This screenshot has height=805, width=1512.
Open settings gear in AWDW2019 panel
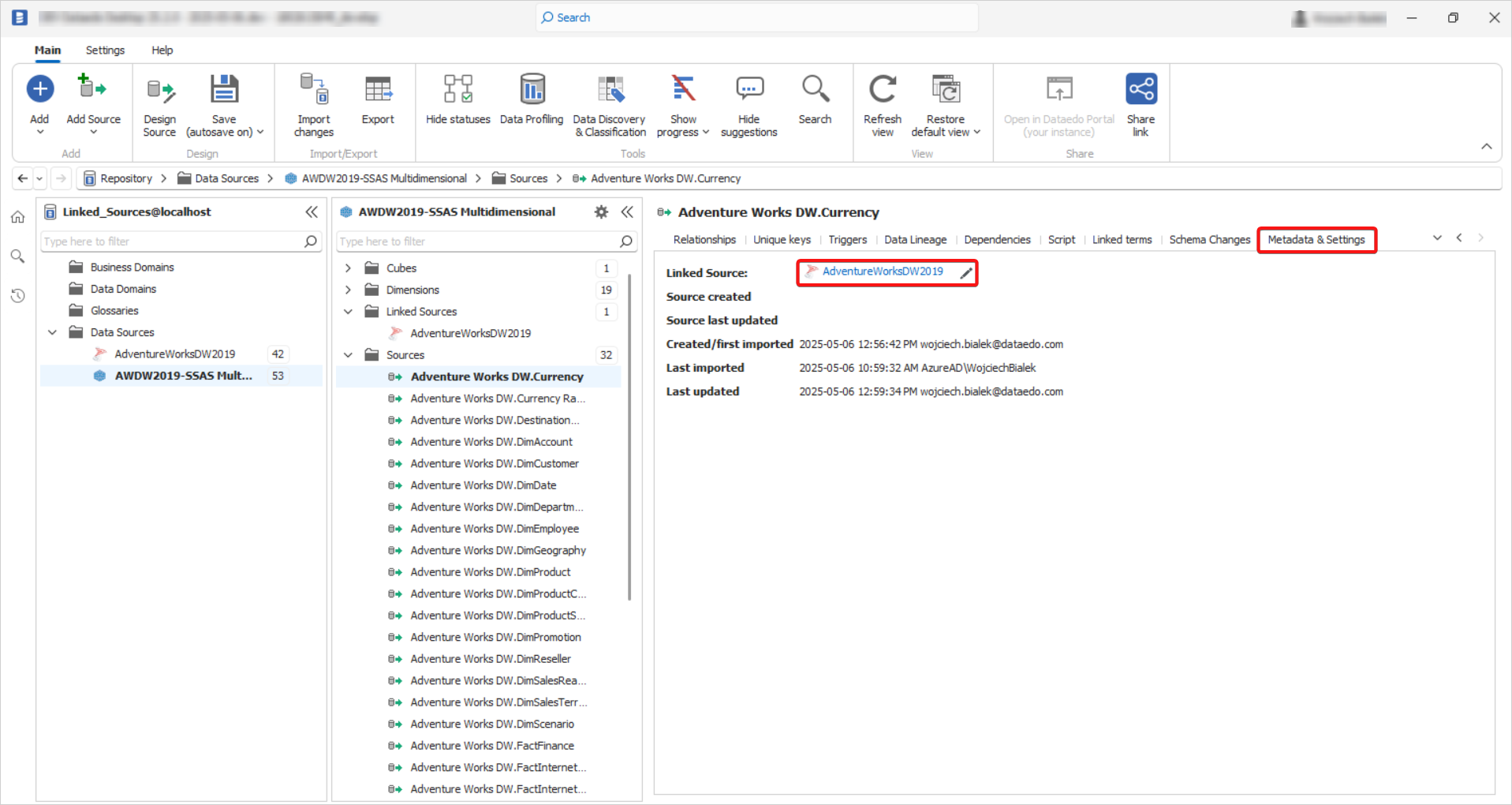point(601,212)
